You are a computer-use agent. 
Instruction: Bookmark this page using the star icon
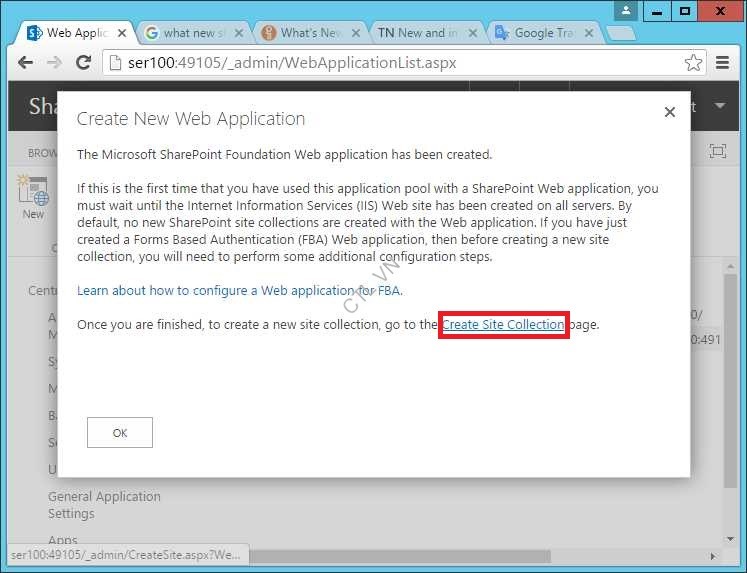click(693, 62)
